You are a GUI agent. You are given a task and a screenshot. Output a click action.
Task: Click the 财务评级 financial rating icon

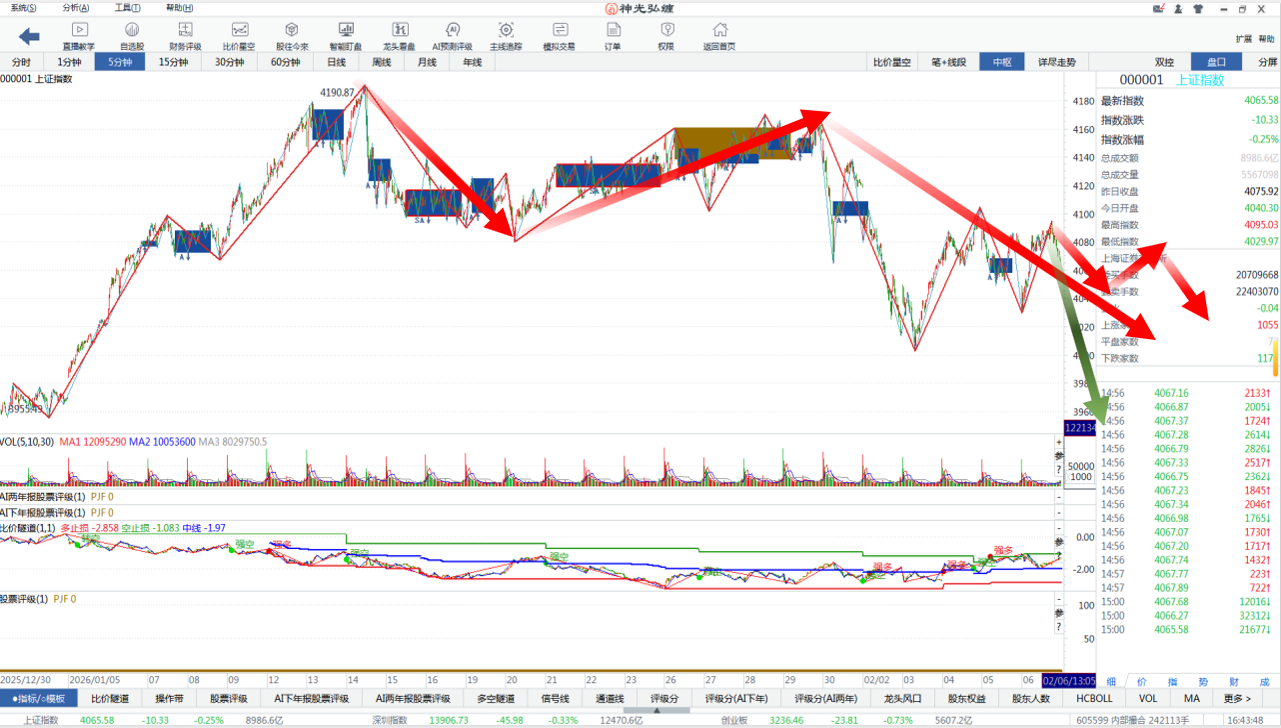tap(185, 37)
